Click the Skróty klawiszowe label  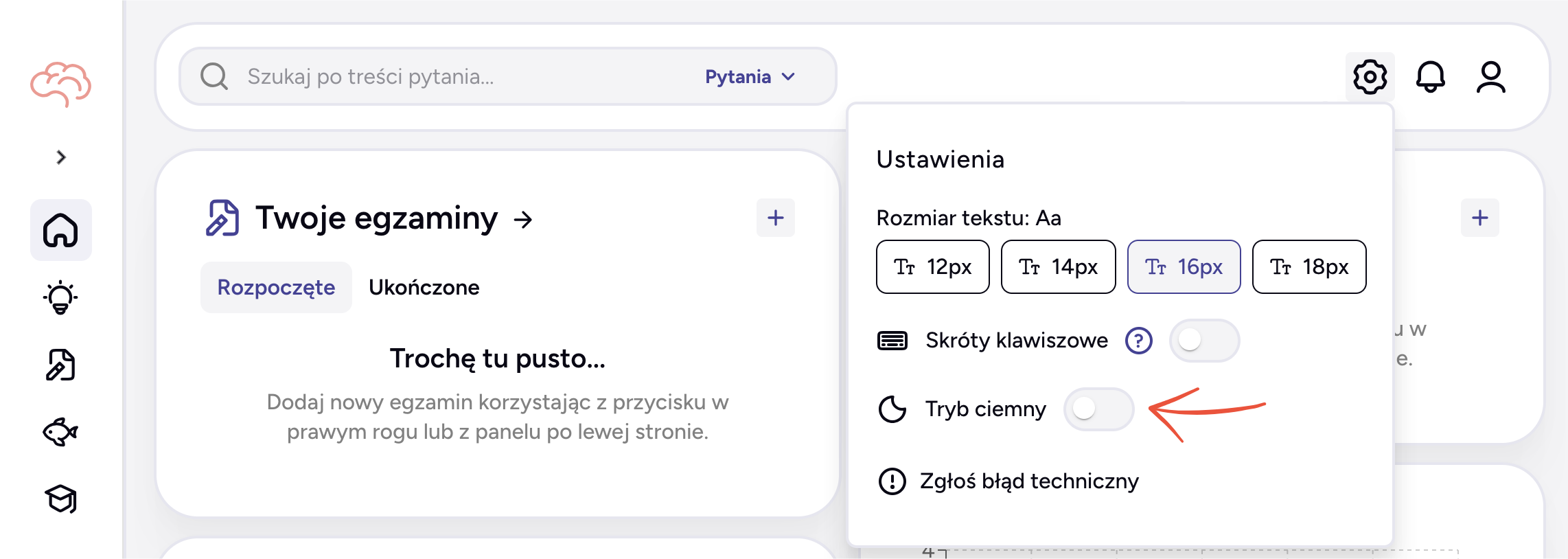(x=1017, y=340)
